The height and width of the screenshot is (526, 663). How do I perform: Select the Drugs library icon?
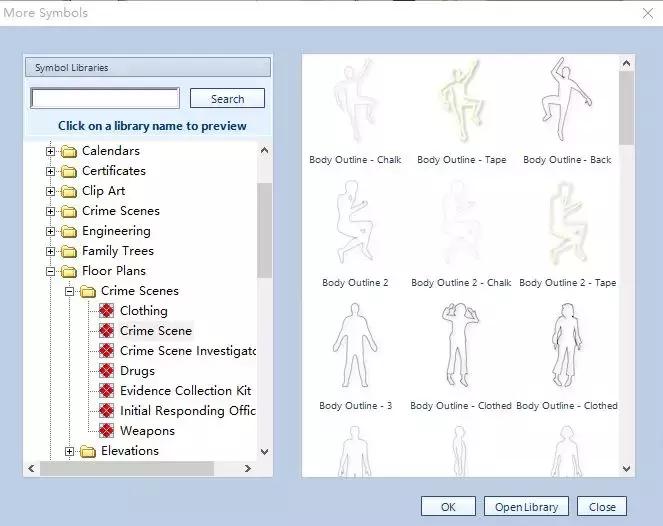[107, 371]
